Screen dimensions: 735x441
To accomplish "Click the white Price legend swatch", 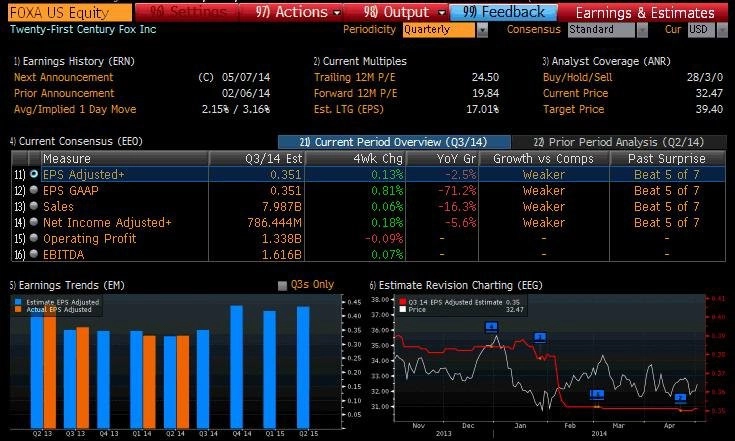I will click(x=402, y=309).
